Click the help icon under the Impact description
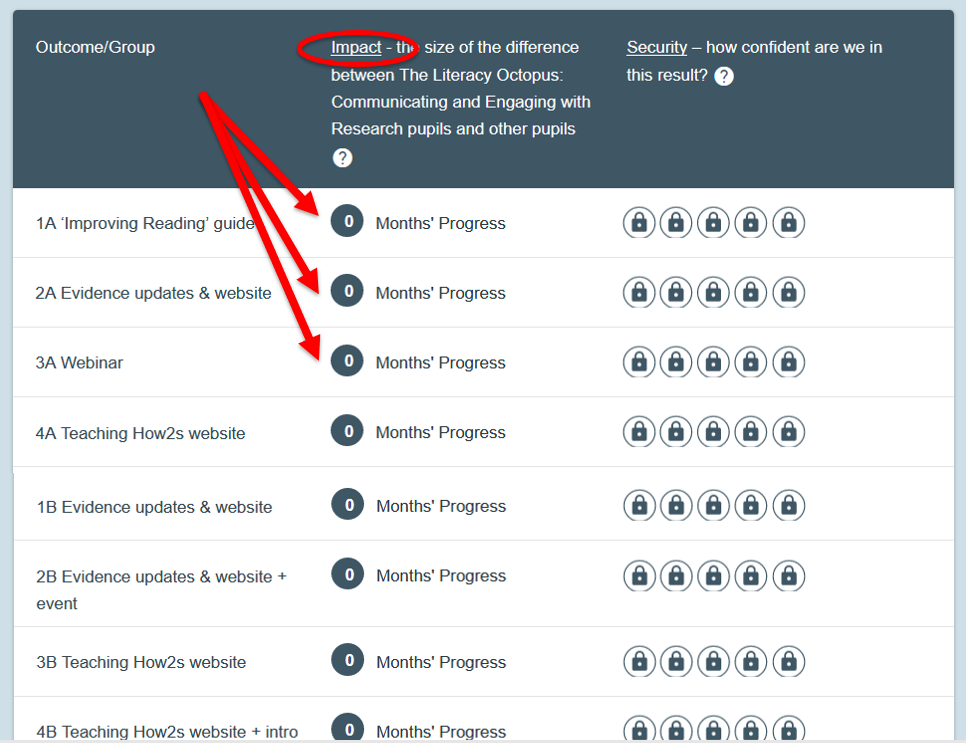 [x=342, y=158]
